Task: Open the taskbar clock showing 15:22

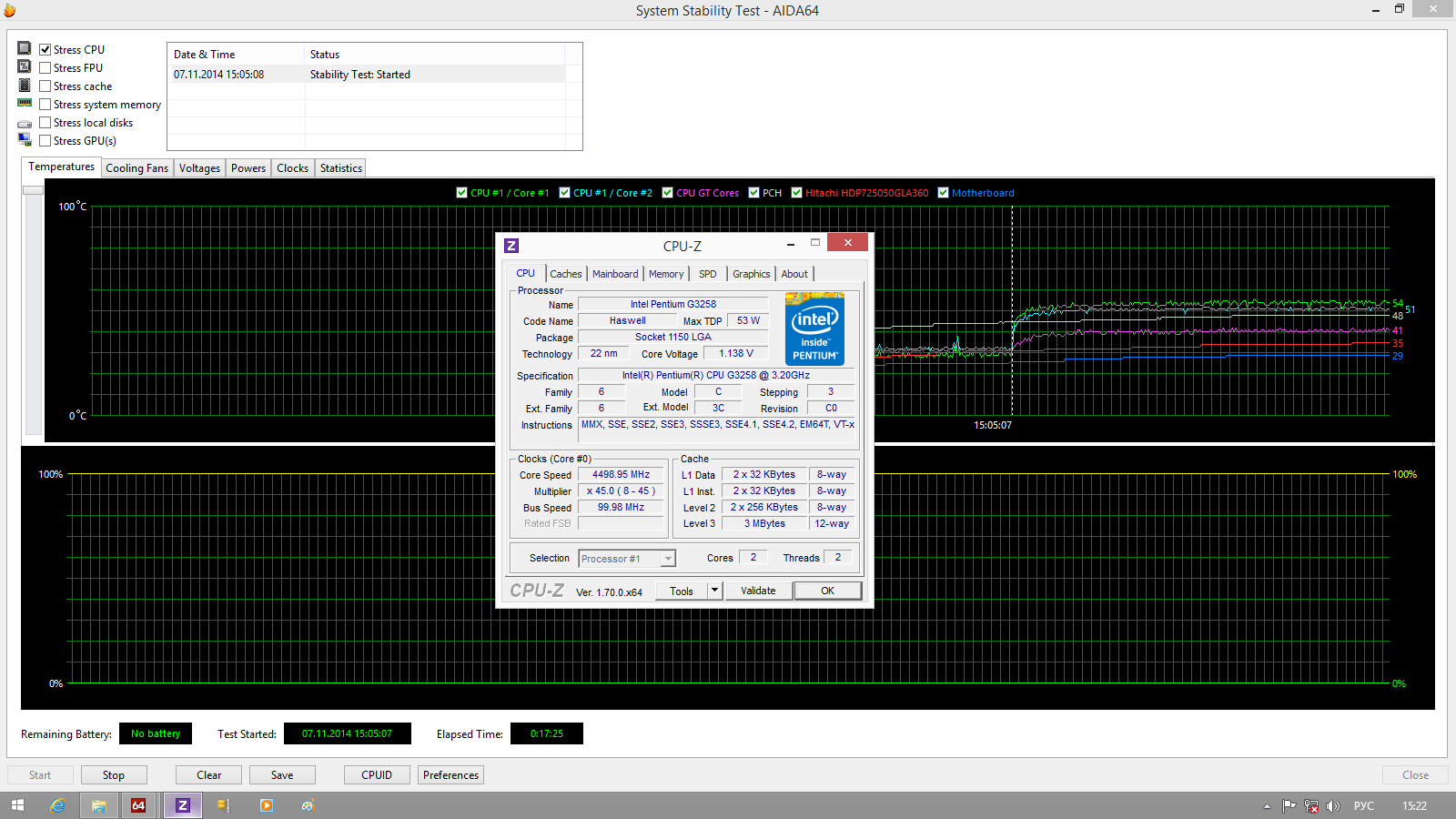Action: [x=1415, y=806]
